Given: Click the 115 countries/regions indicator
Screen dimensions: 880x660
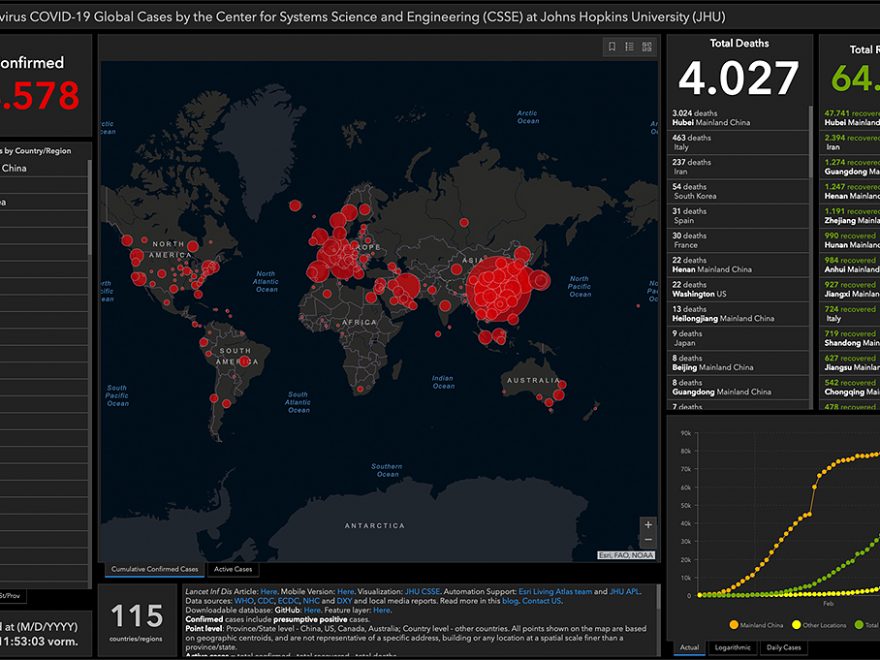Looking at the screenshot, I should point(137,621).
